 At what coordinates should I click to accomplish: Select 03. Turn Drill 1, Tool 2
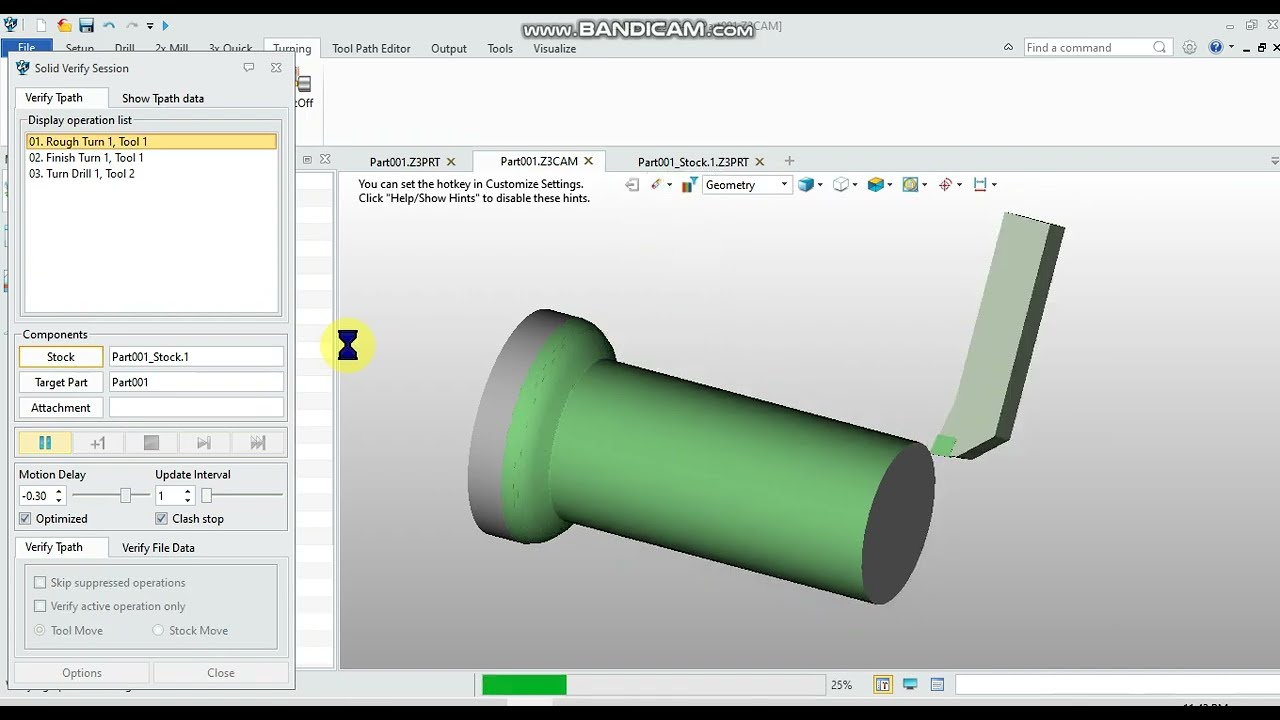[150, 174]
